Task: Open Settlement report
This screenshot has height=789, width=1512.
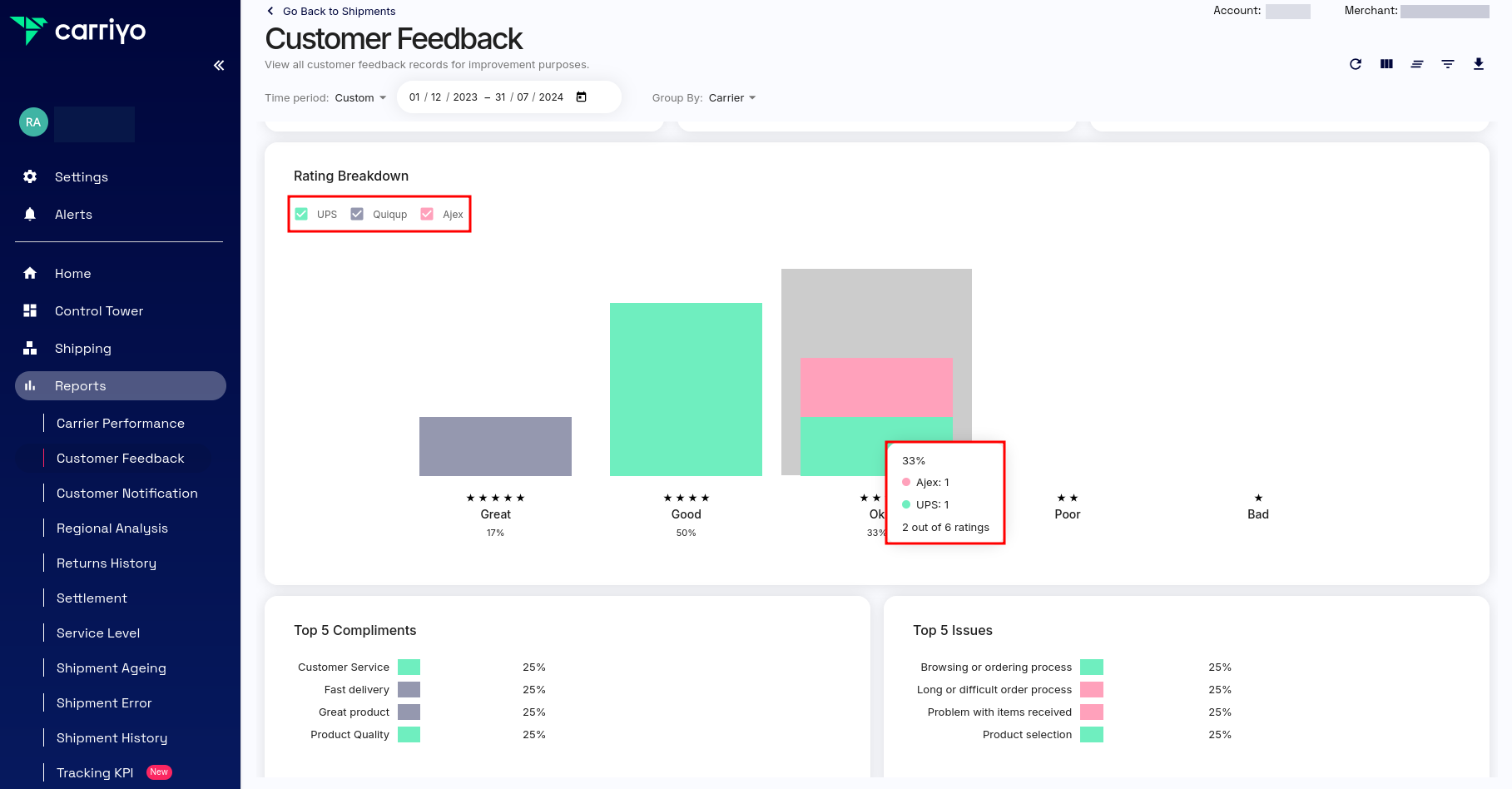Action: point(92,598)
